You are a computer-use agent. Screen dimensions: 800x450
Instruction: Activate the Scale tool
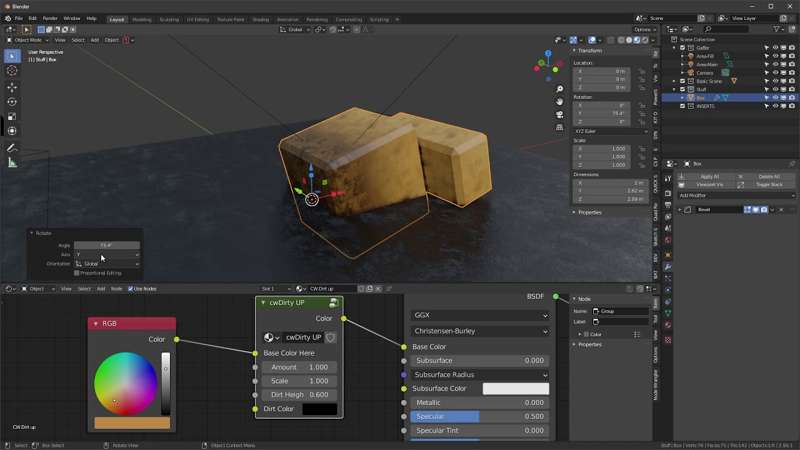coord(12,117)
